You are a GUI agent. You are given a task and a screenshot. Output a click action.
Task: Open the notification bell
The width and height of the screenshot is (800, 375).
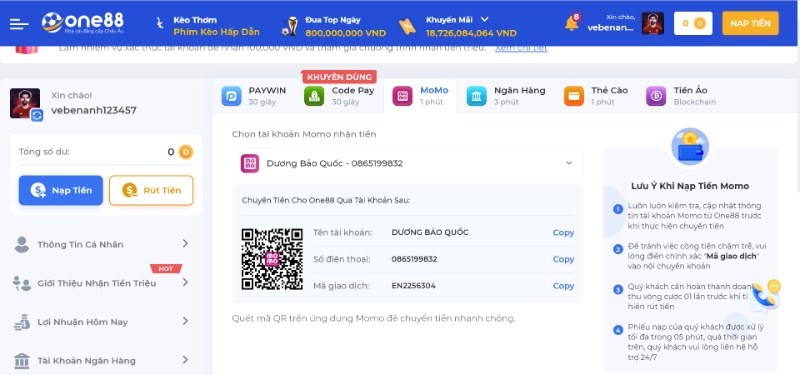pyautogui.click(x=572, y=23)
